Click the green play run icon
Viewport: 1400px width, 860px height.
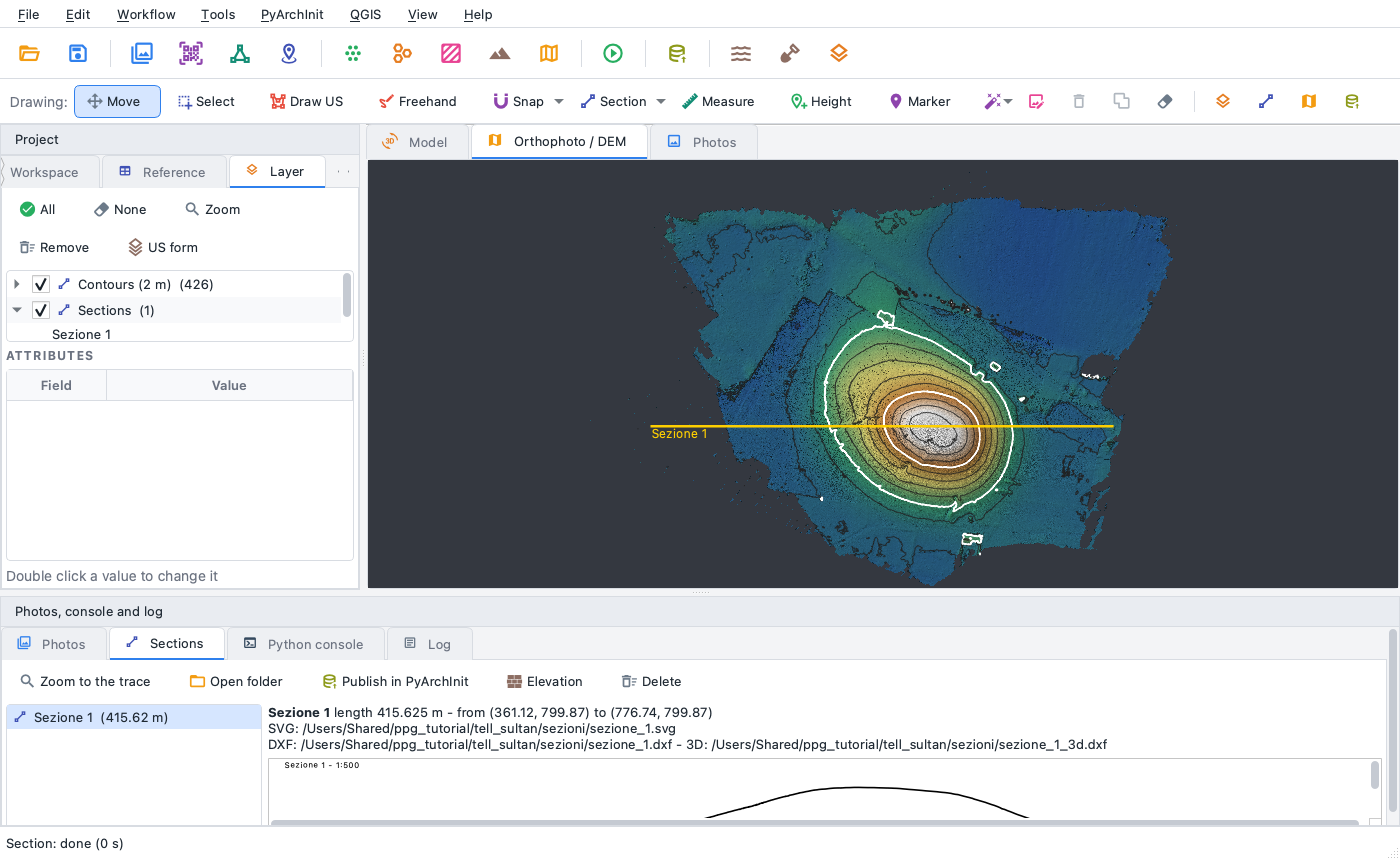point(613,54)
